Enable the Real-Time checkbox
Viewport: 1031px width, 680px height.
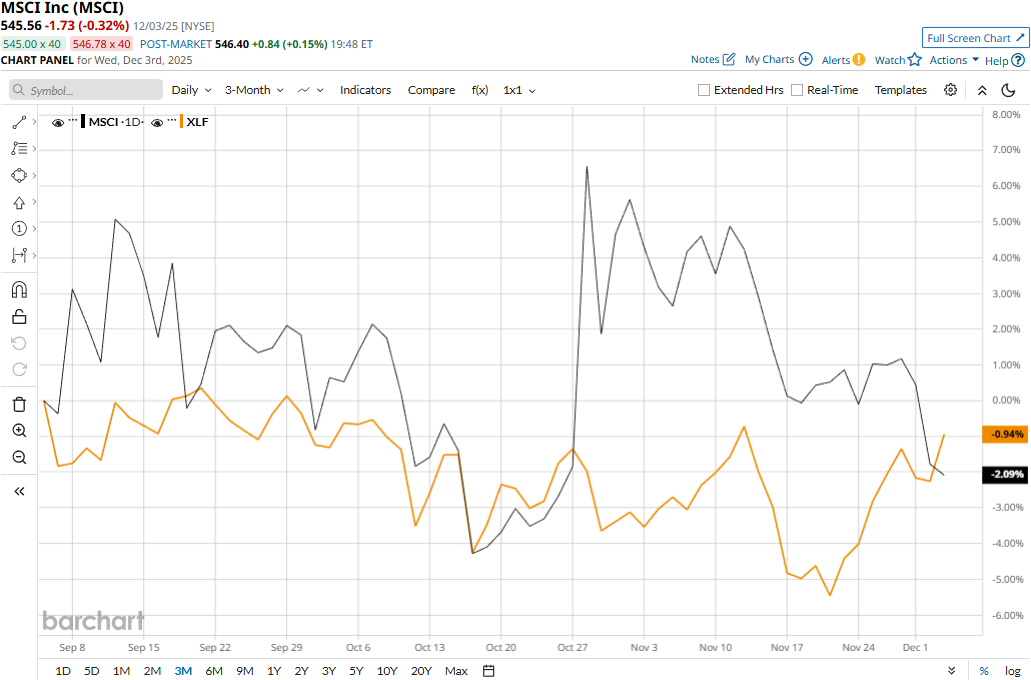797,90
